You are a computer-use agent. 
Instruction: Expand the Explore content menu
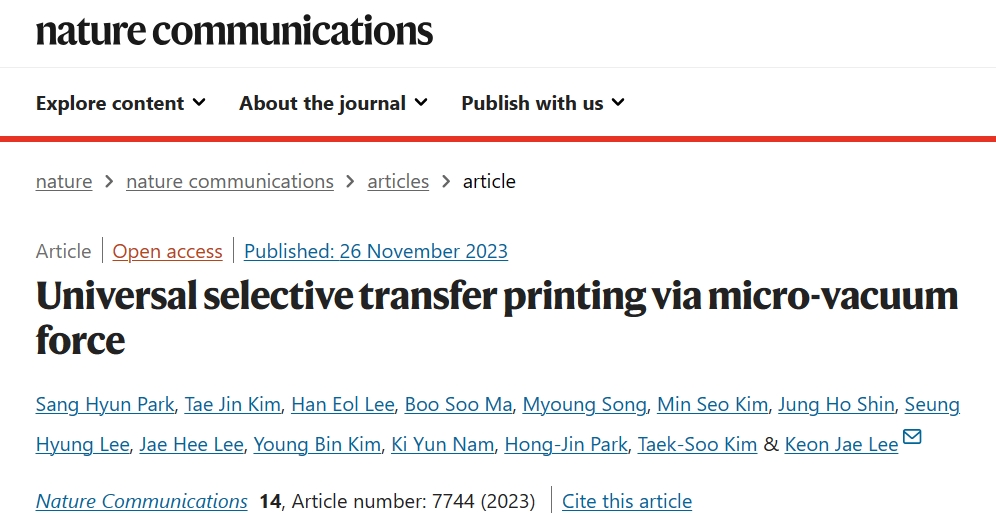pos(121,103)
